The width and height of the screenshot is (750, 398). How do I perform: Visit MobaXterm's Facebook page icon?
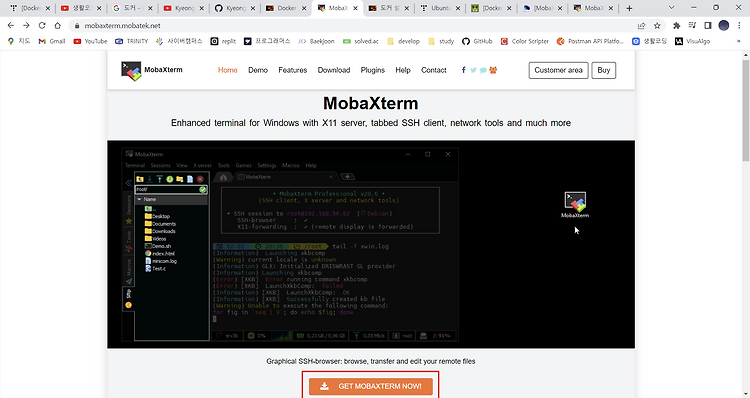[463, 70]
